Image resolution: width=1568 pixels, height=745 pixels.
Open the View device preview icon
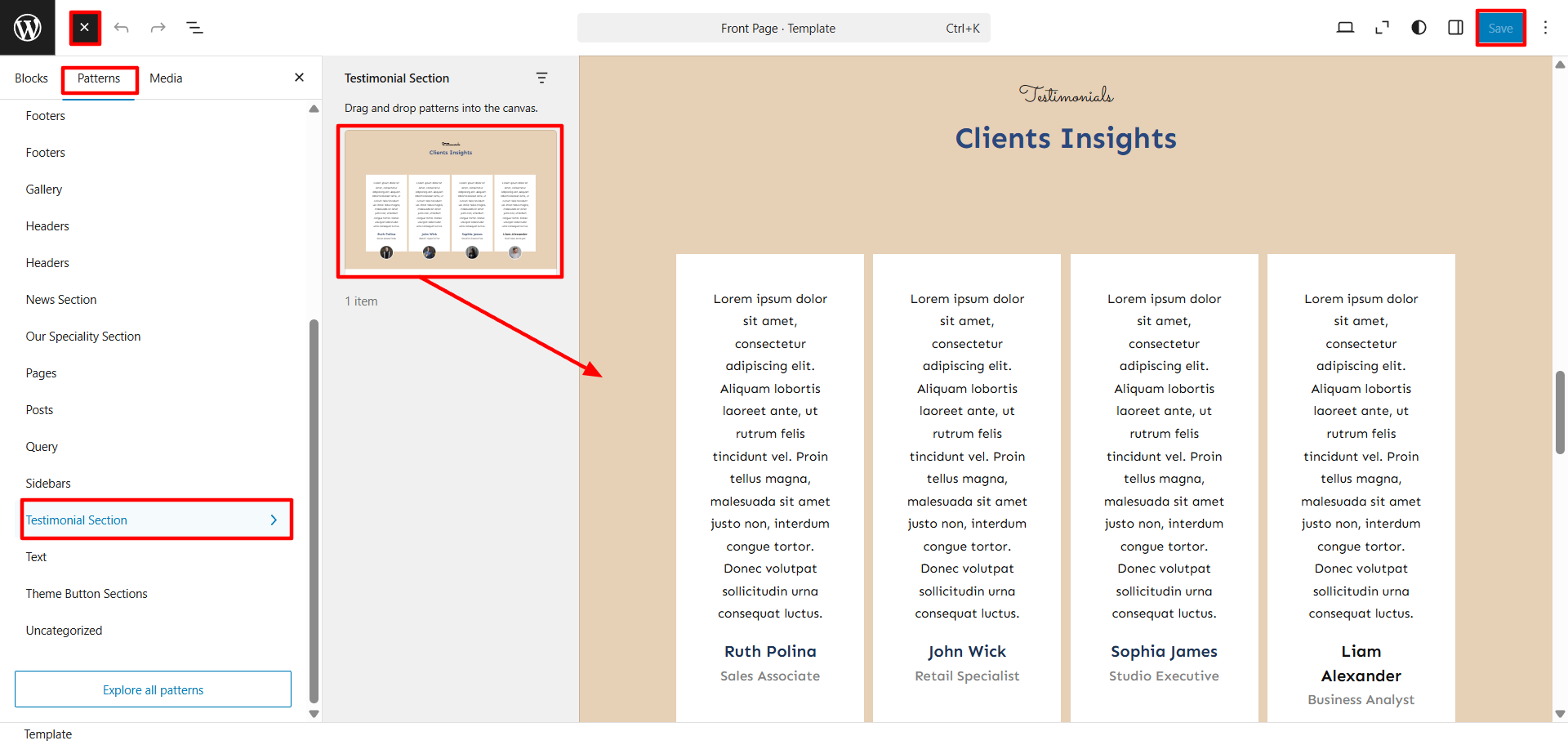(1345, 28)
